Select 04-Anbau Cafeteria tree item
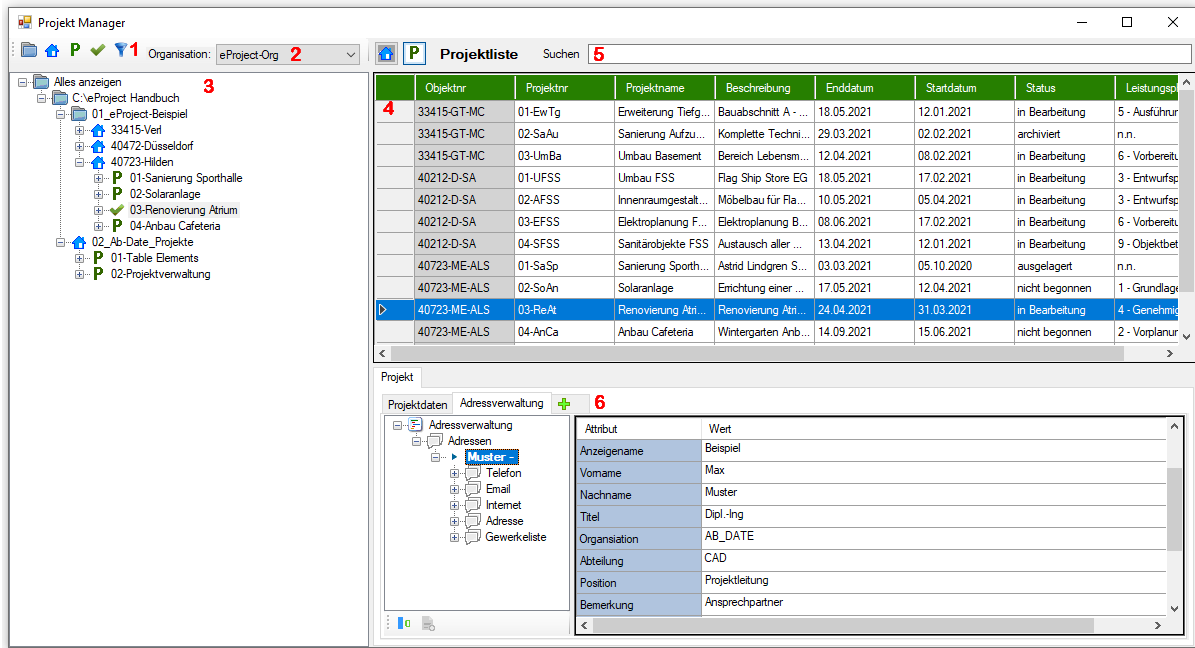 (x=175, y=226)
